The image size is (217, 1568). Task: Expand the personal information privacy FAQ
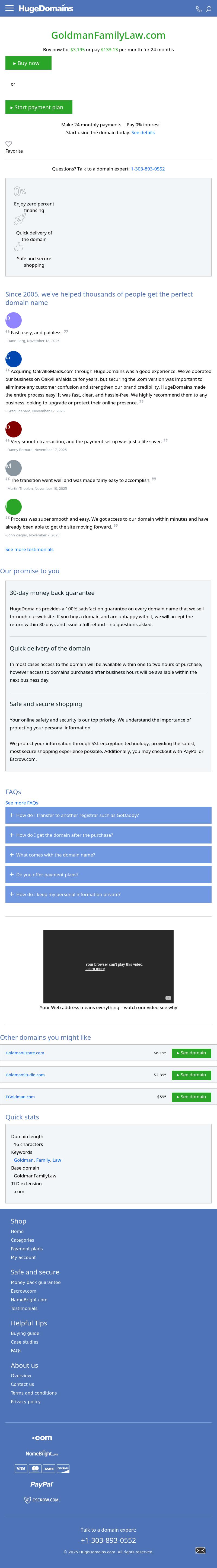[108, 894]
